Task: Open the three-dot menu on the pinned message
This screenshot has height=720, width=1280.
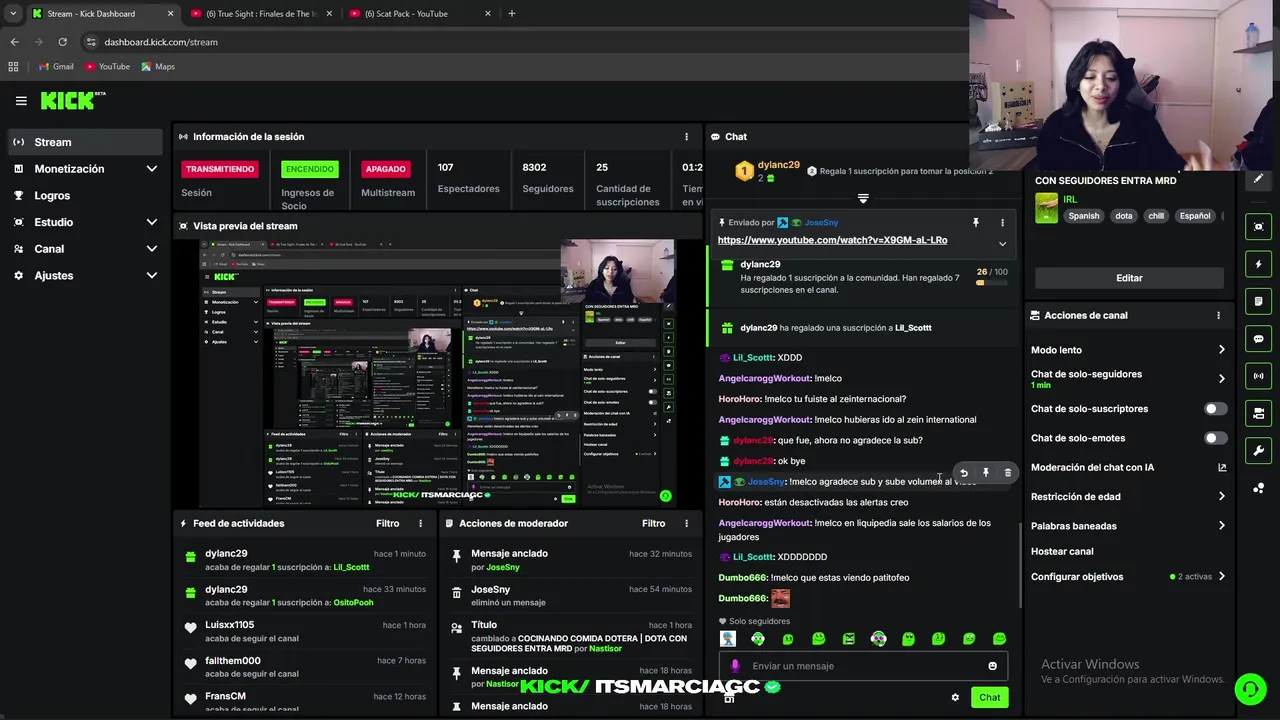Action: [1002, 223]
